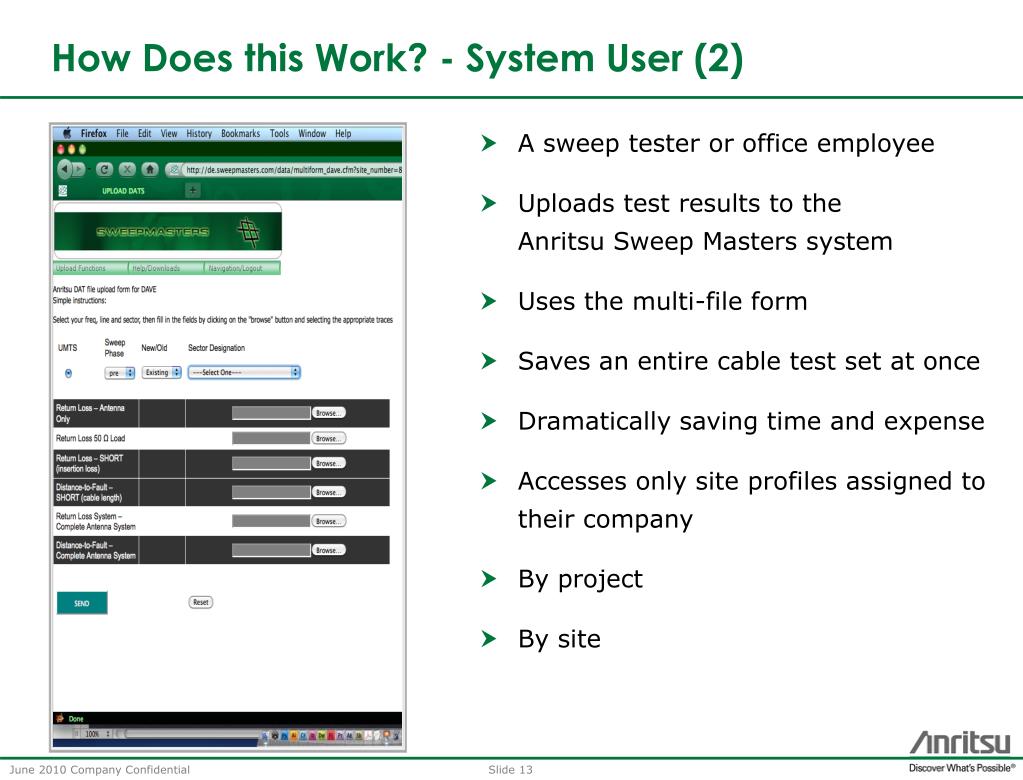The width and height of the screenshot is (1023, 780).
Task: Browse file for Return Loss System row
Action: (x=328, y=521)
